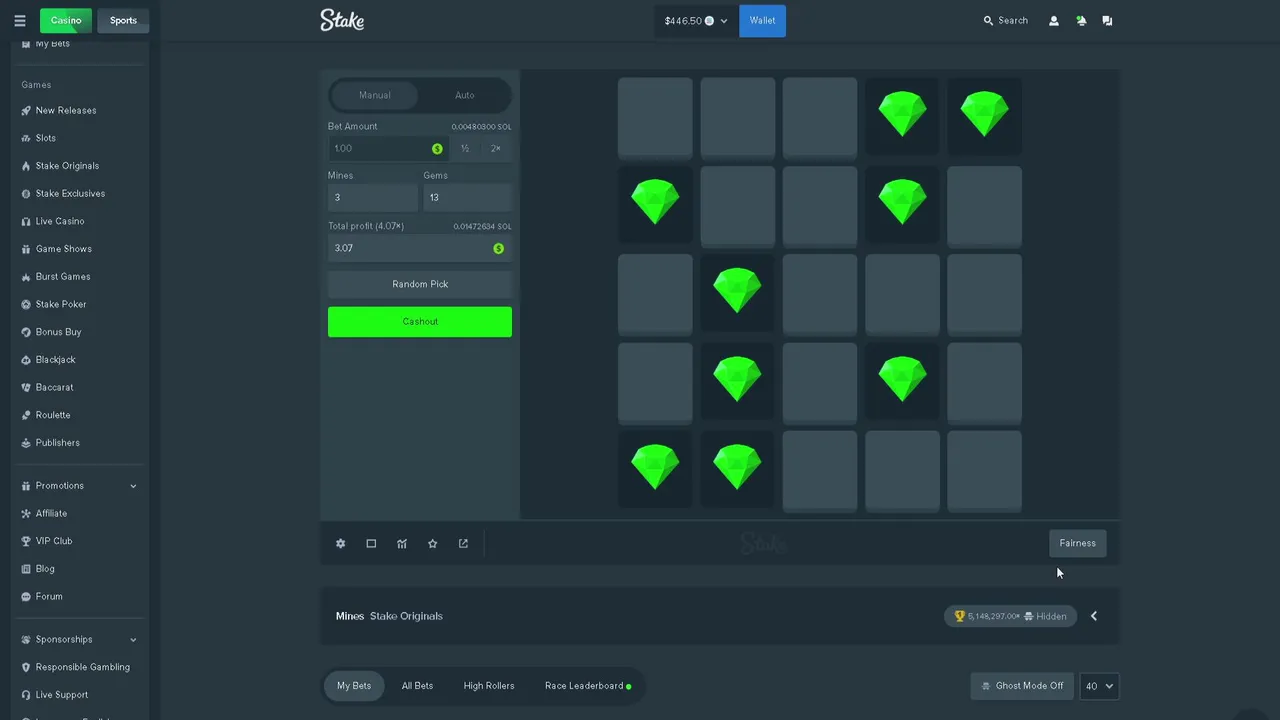The width and height of the screenshot is (1280, 720).
Task: Open the Fairness button
Action: tap(1078, 543)
